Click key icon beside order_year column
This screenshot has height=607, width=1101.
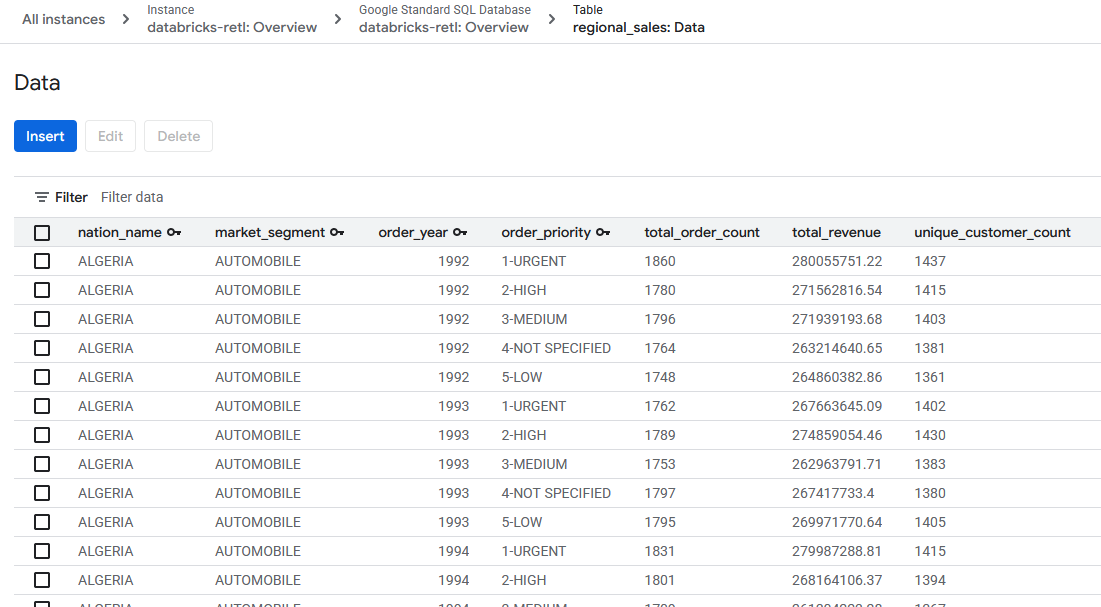click(x=460, y=232)
